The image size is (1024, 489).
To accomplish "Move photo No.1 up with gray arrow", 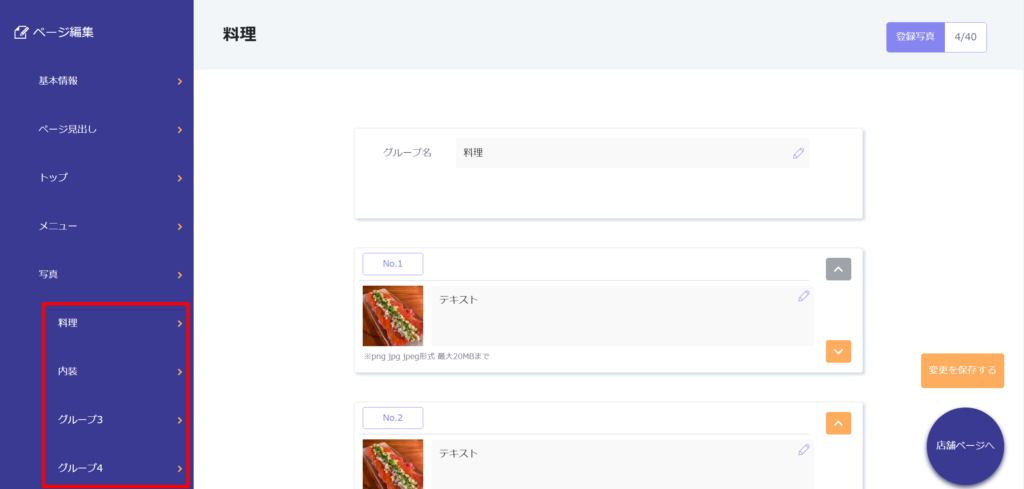I will tap(838, 269).
